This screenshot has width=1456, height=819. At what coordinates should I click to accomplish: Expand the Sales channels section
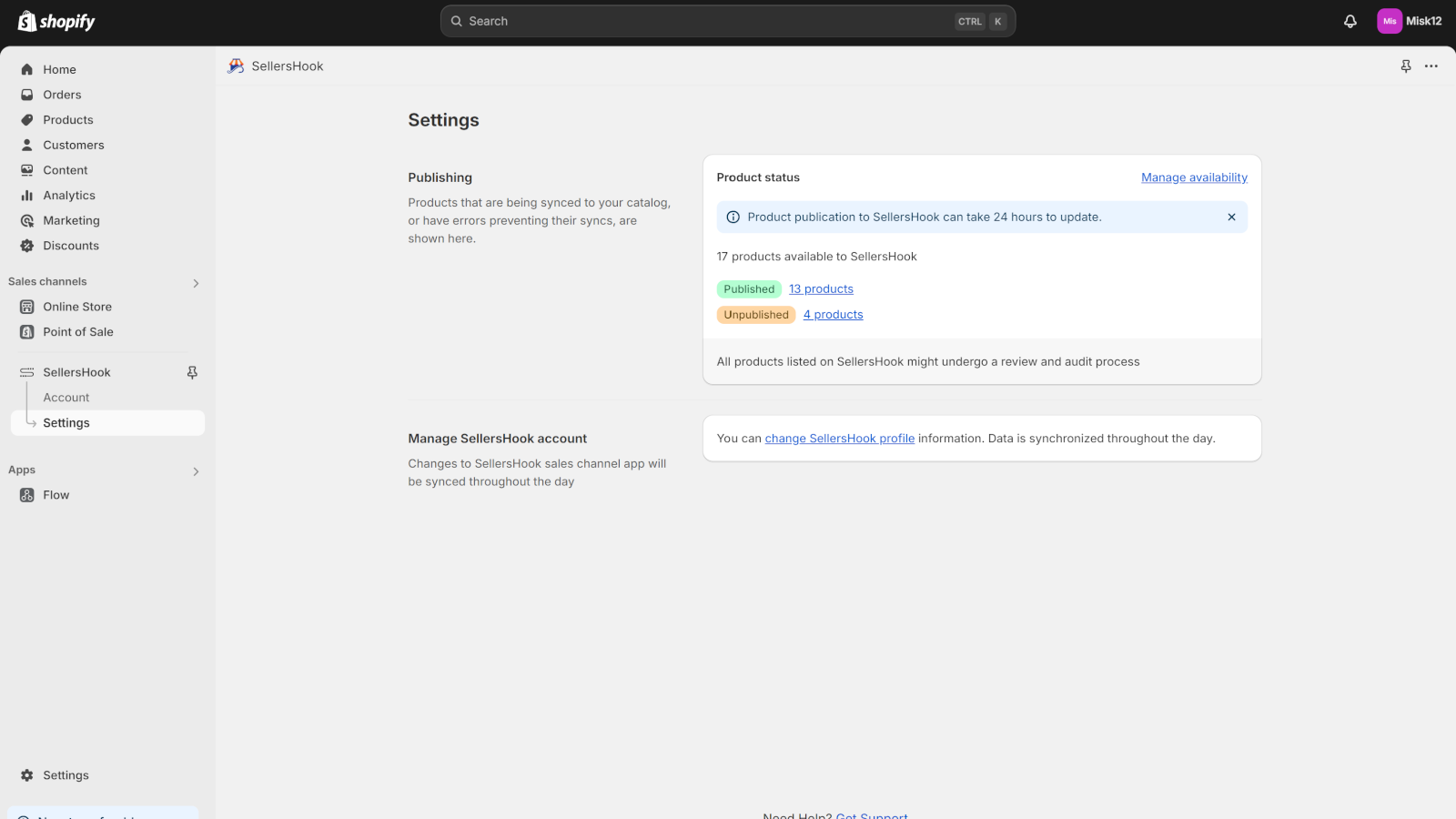(x=196, y=283)
